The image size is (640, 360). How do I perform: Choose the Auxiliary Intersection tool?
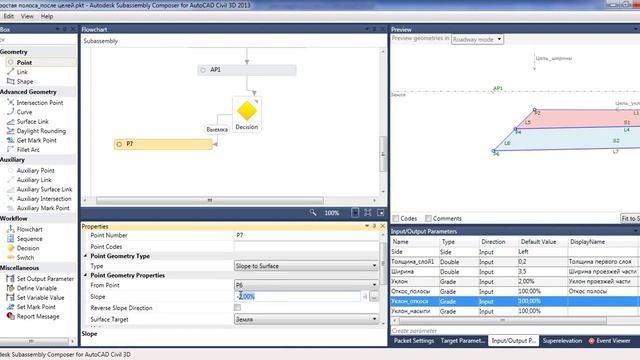coord(44,198)
